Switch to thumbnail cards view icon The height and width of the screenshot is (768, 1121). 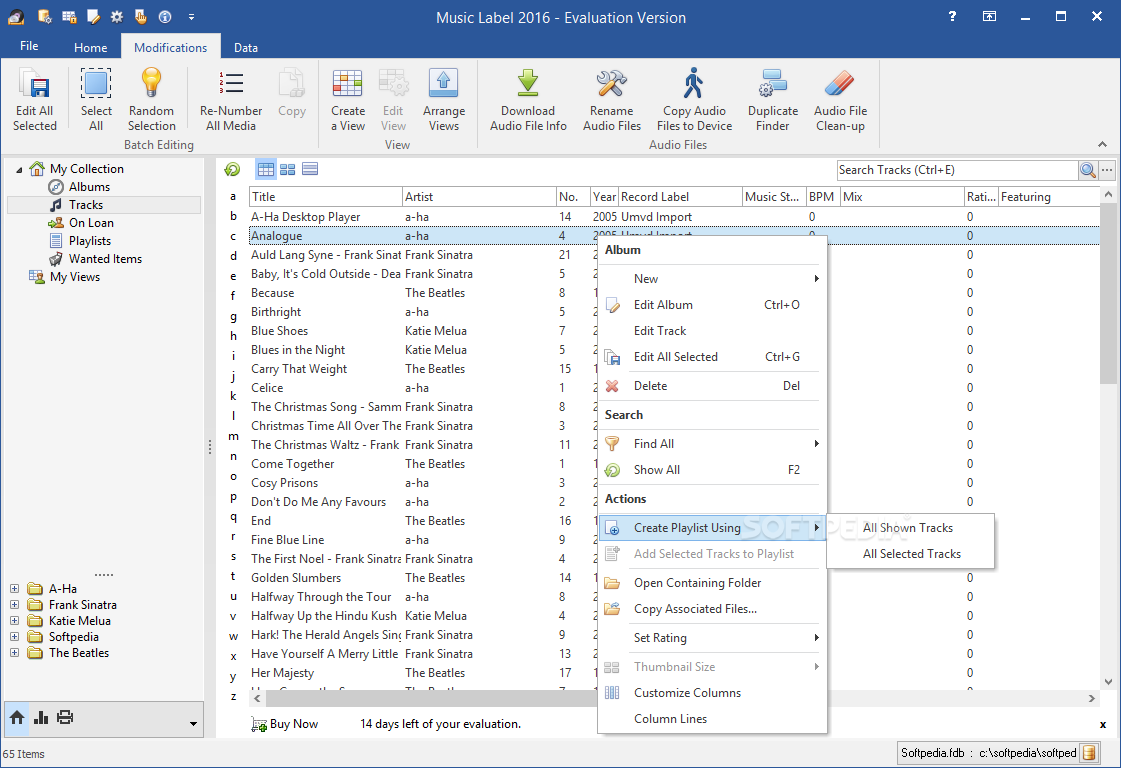pos(287,169)
